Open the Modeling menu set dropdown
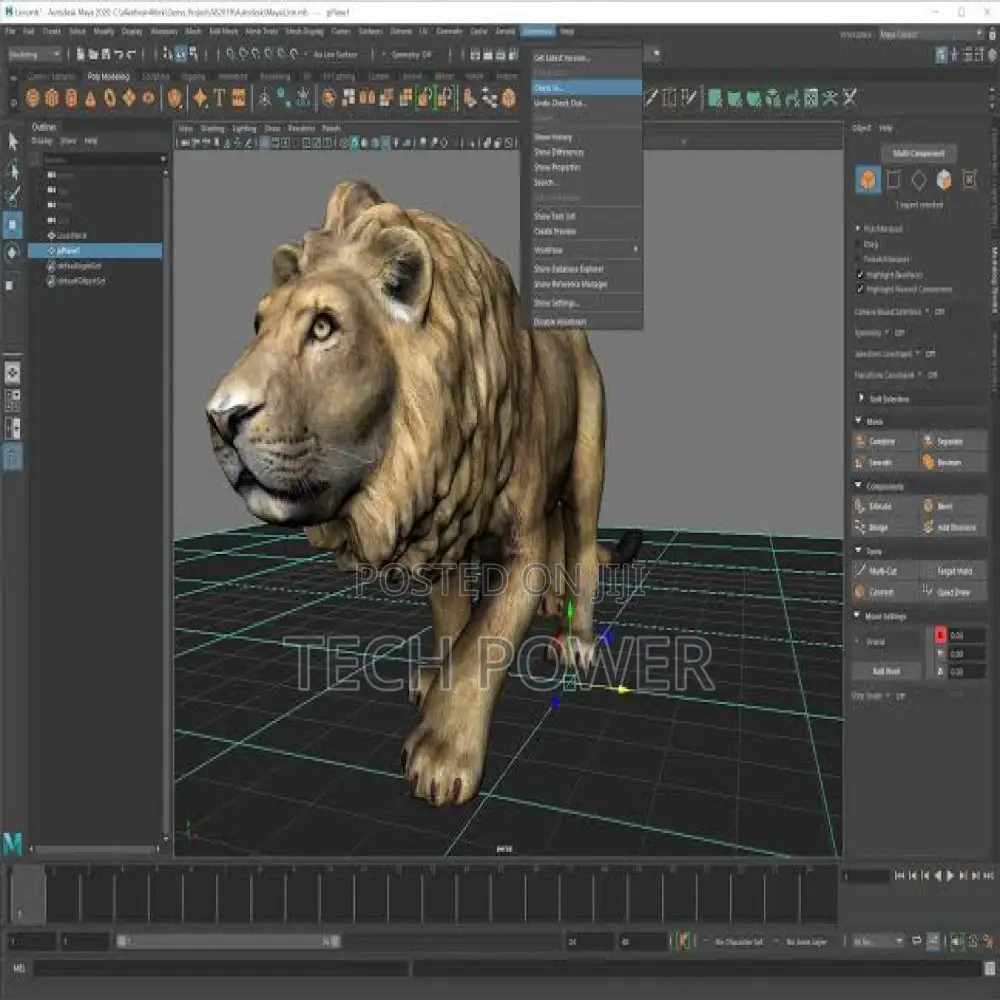The width and height of the screenshot is (1000, 1000). [34, 55]
